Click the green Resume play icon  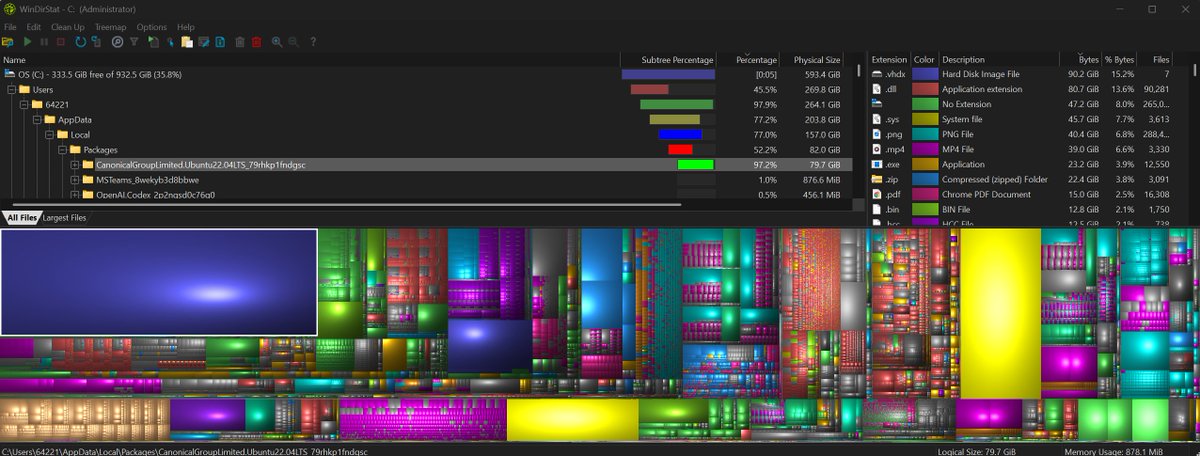27,42
